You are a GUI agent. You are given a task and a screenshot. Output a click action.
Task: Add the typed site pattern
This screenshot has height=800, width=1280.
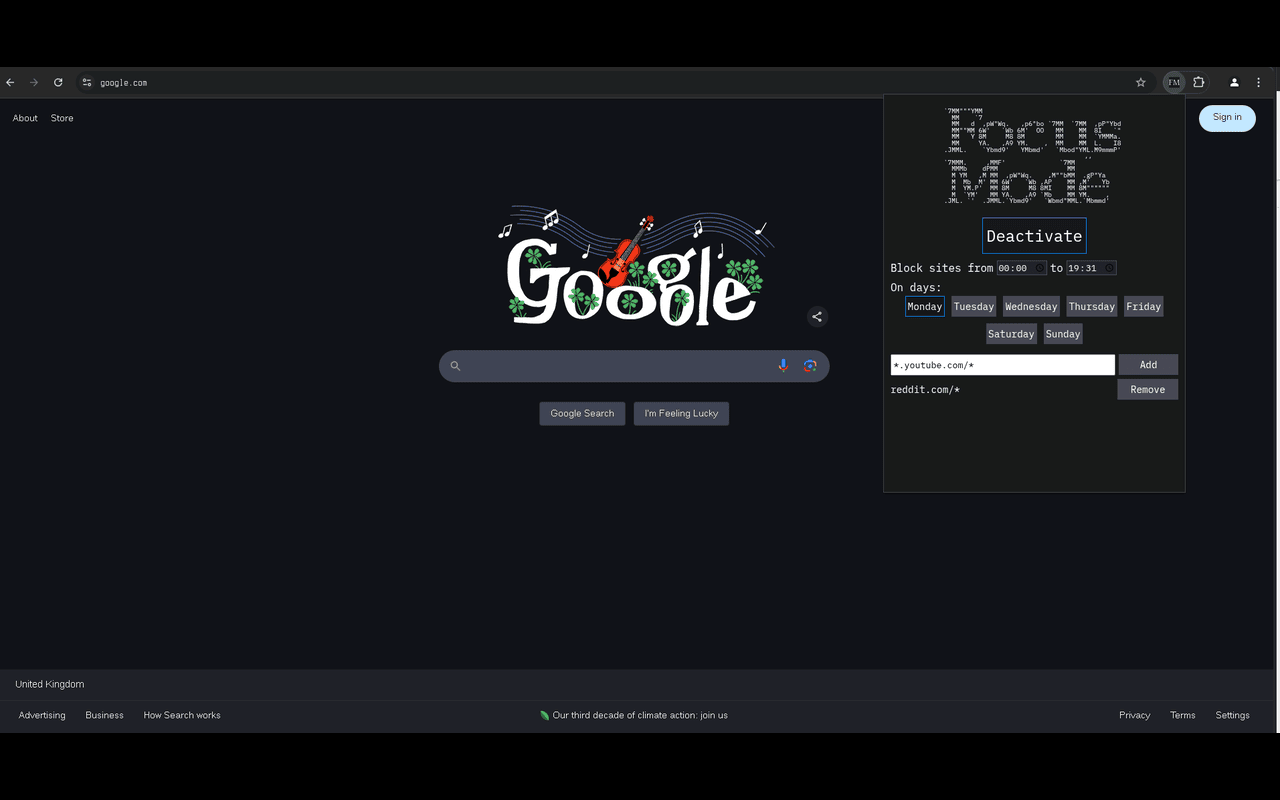coord(1148,365)
